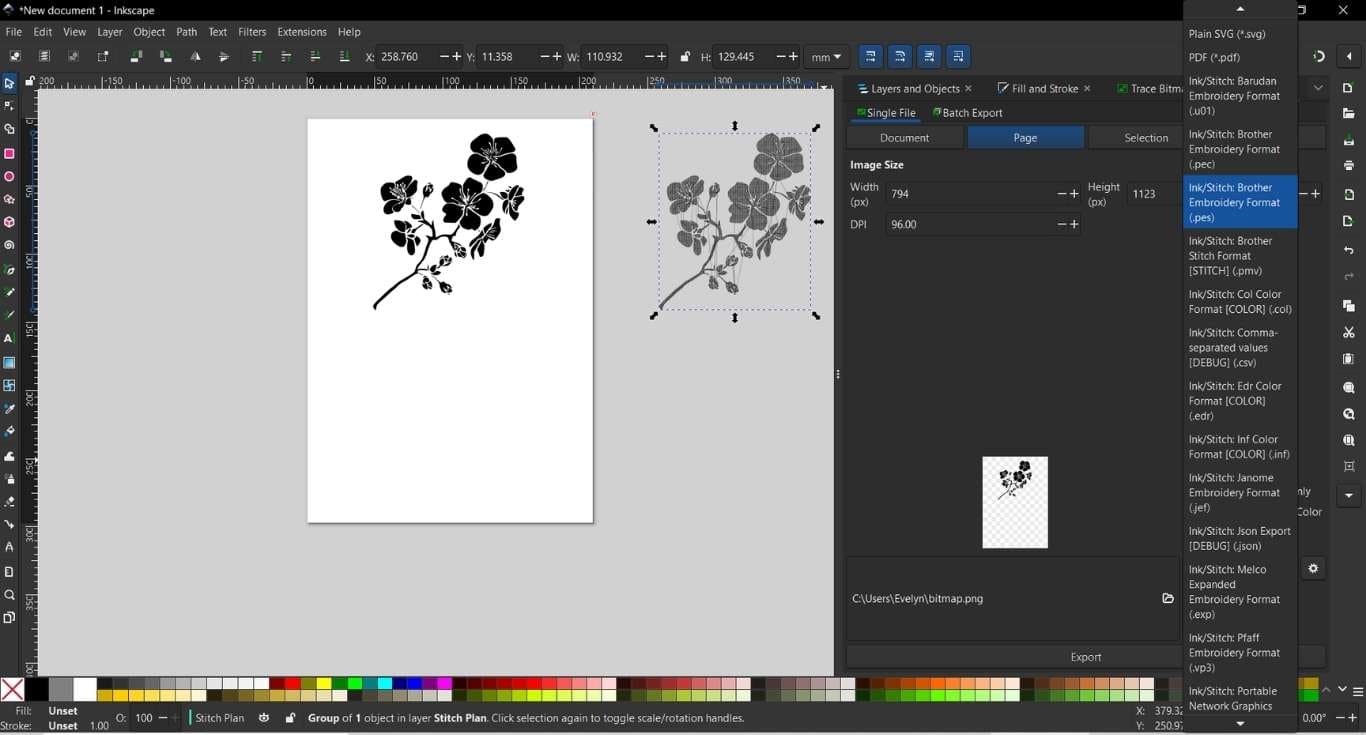Screen dimensions: 1366x735
Task: Choose the Spray tool
Action: [9, 479]
